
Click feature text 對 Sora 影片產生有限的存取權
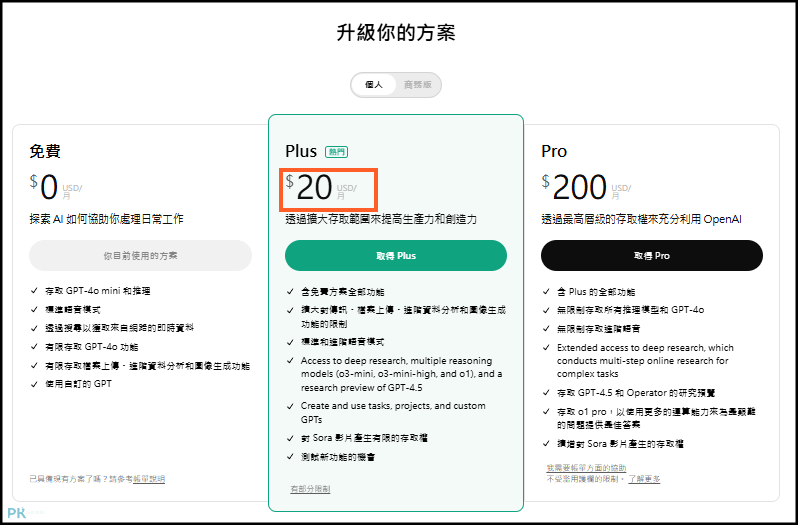pos(364,438)
